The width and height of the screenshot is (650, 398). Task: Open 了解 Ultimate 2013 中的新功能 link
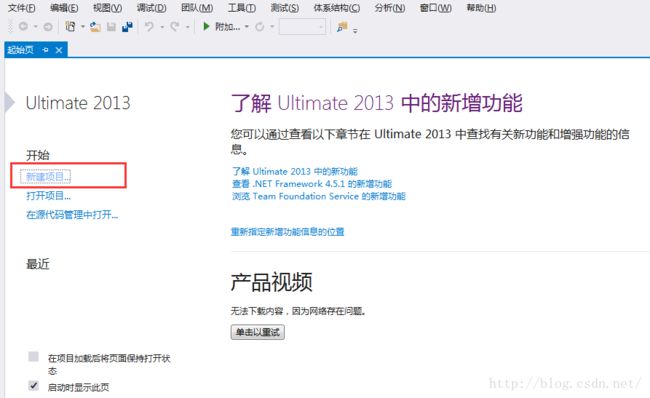click(x=294, y=171)
